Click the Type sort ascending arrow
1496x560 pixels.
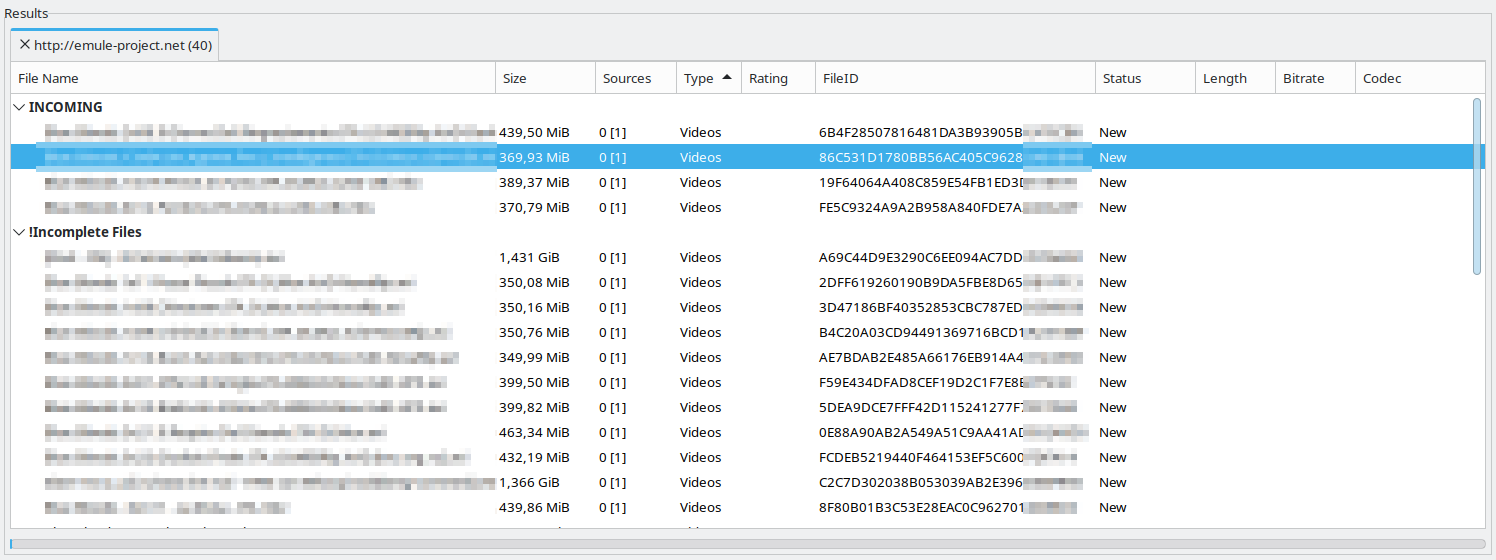pos(726,77)
